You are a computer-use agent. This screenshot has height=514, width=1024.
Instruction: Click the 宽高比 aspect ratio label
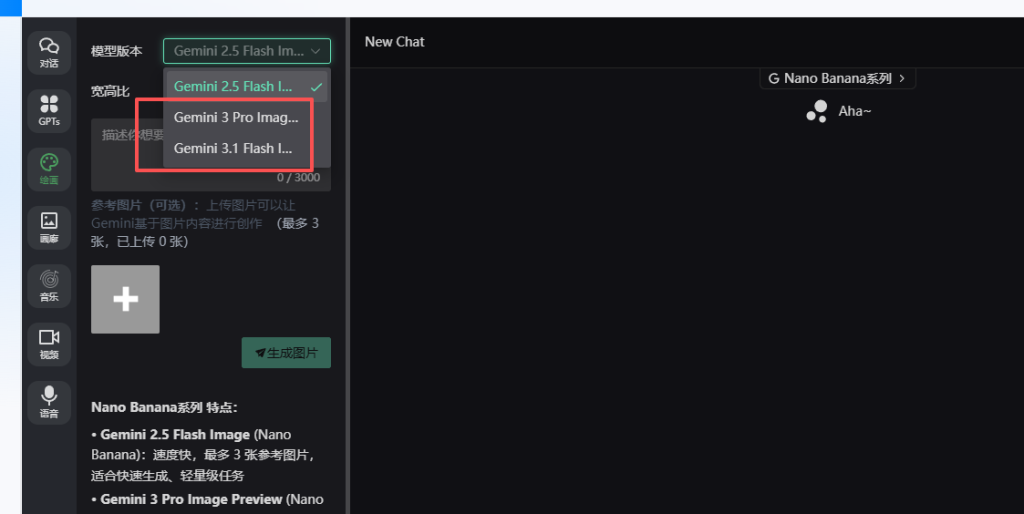coord(110,92)
